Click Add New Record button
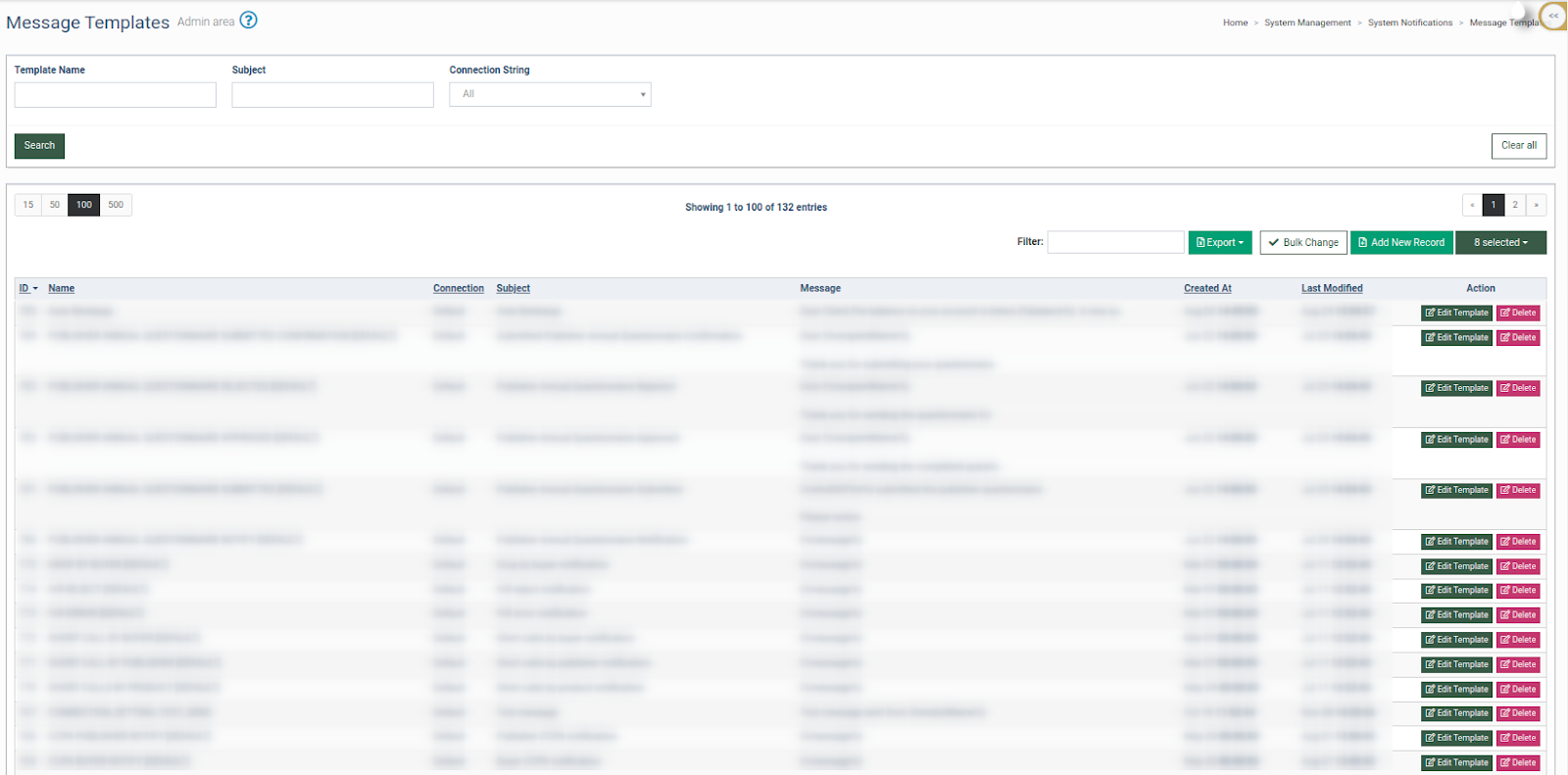1568x775 pixels. tap(1400, 243)
